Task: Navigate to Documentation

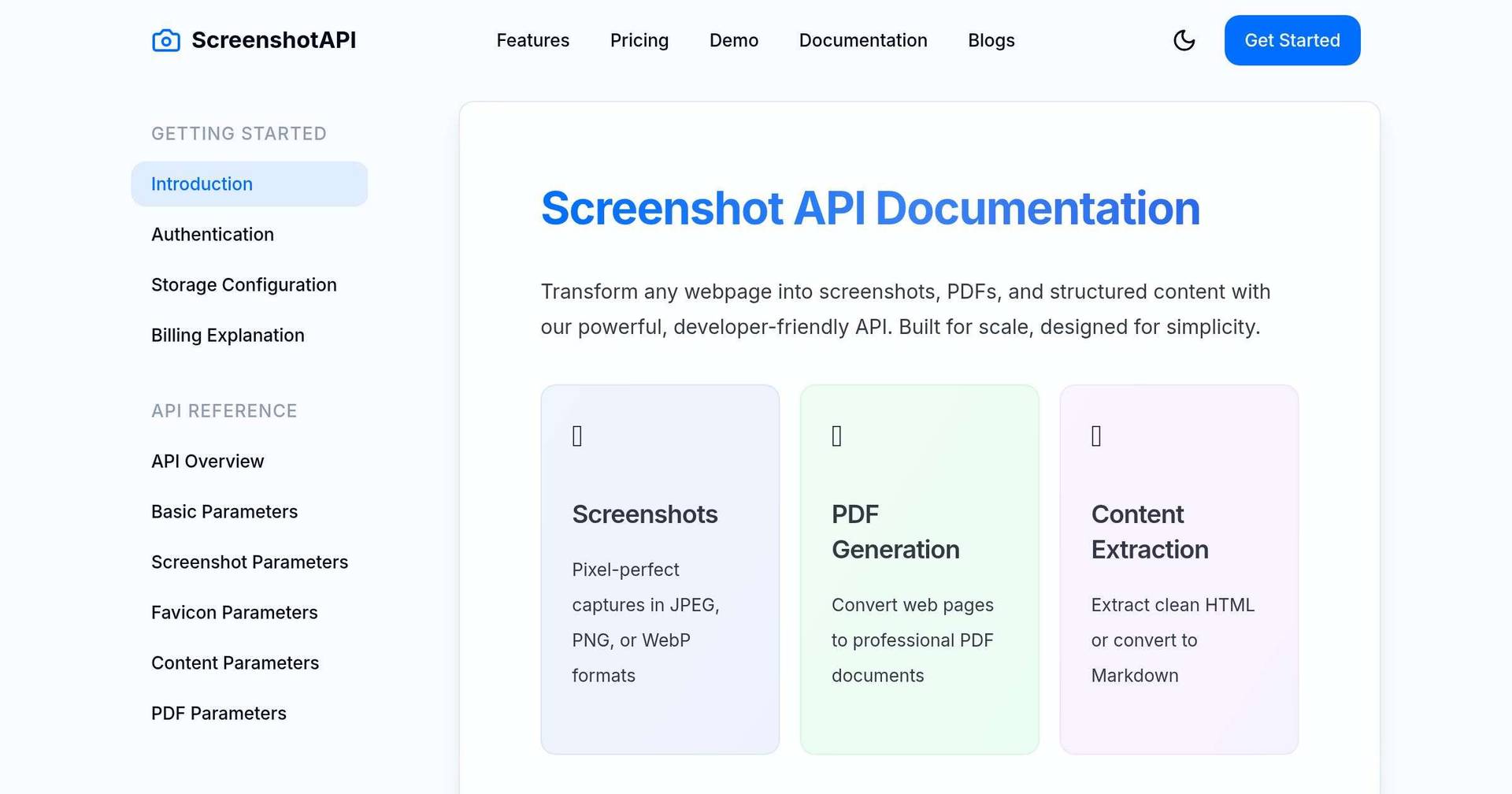Action: [863, 40]
